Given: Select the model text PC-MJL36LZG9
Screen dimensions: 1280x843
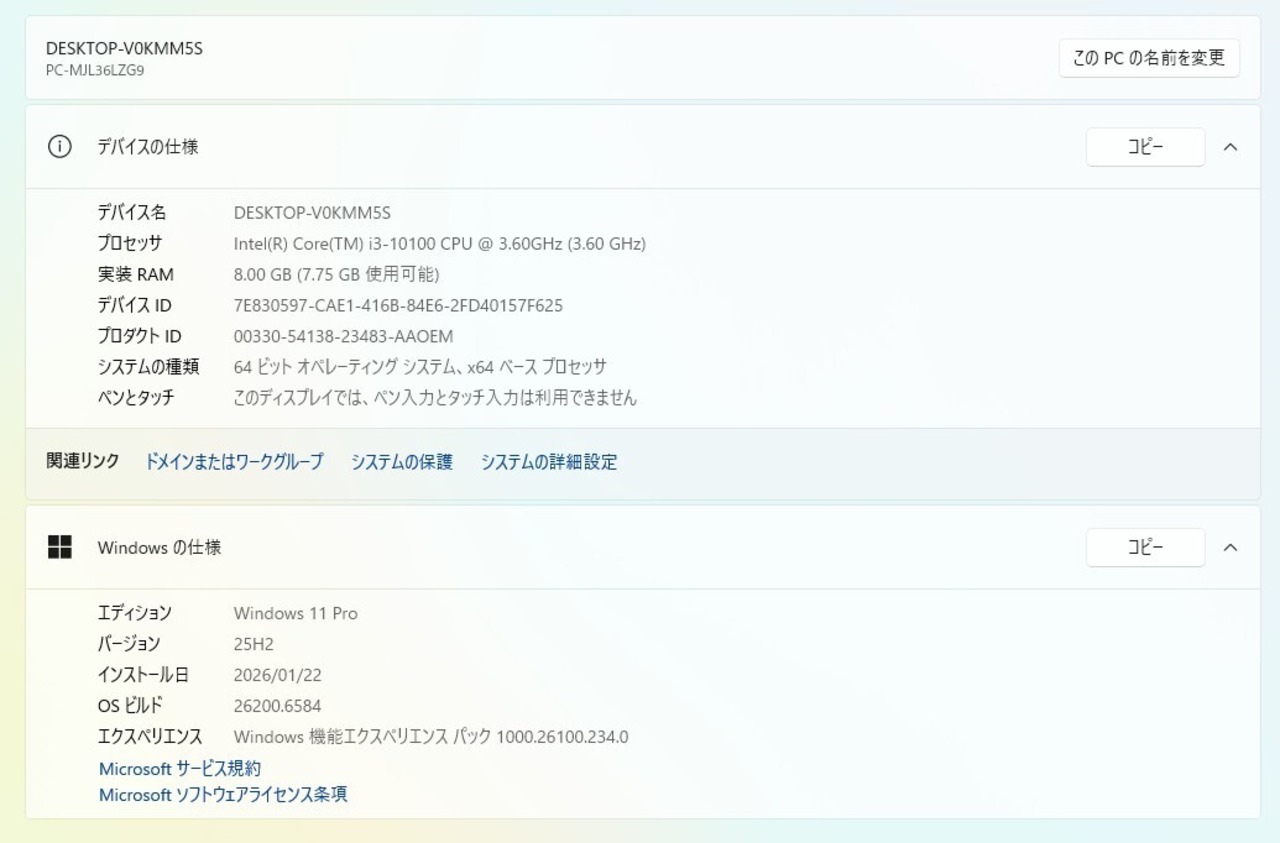Looking at the screenshot, I should 95,70.
